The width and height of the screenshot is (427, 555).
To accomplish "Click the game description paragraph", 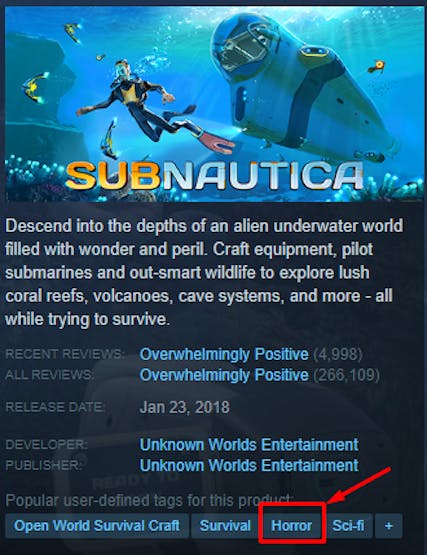I will (x=204, y=273).
